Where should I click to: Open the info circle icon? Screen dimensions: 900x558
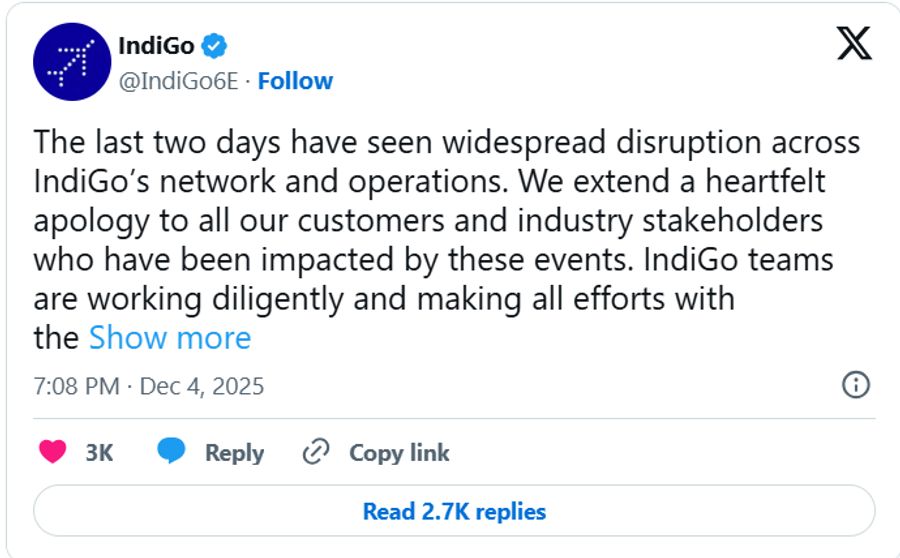856,385
